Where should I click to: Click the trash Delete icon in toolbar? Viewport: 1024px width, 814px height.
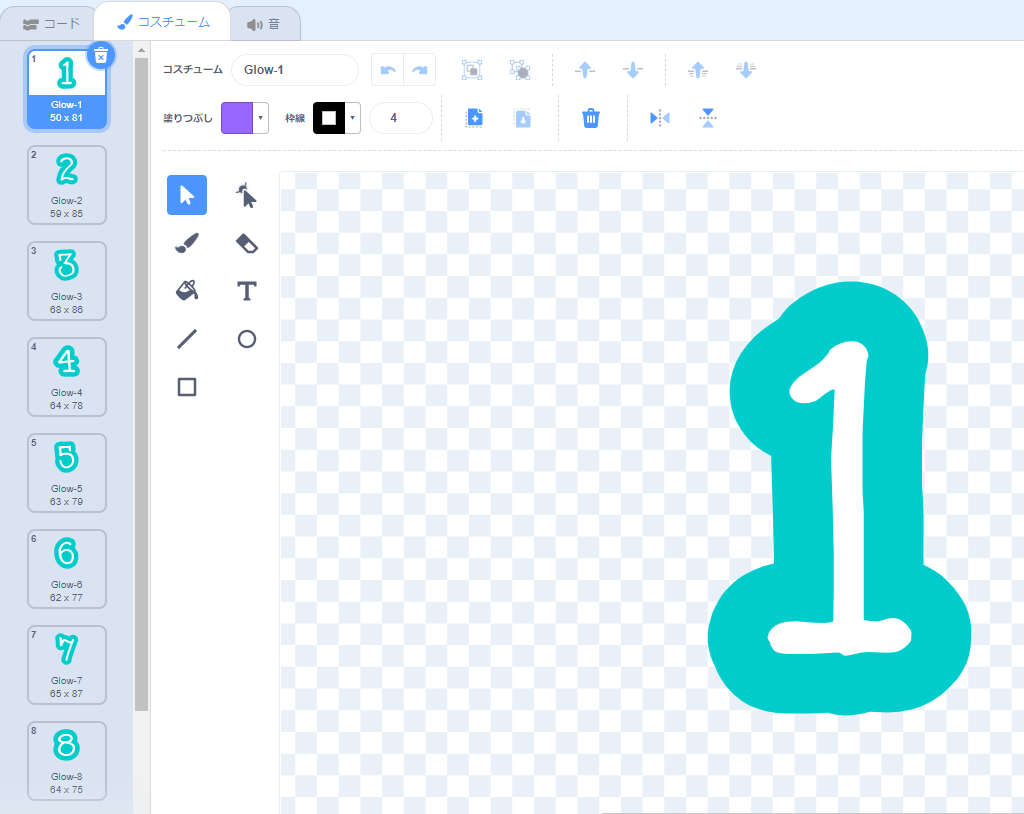591,118
